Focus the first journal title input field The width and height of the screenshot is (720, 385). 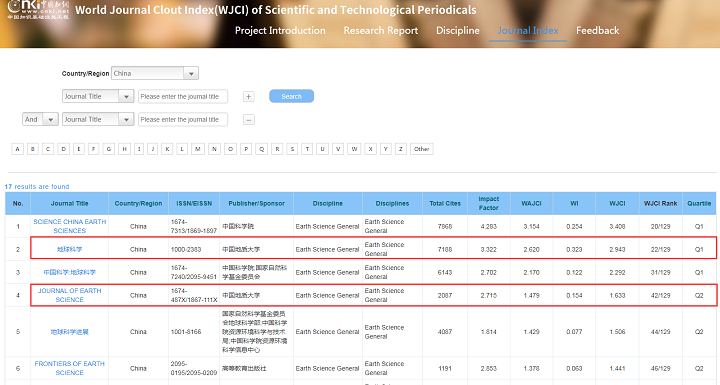pyautogui.click(x=183, y=96)
